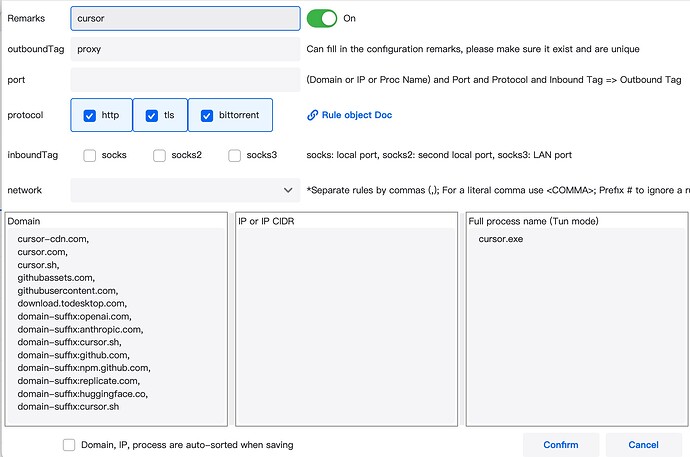
Task: Enable the socks3 inboundTag checkbox
Action: (235, 155)
